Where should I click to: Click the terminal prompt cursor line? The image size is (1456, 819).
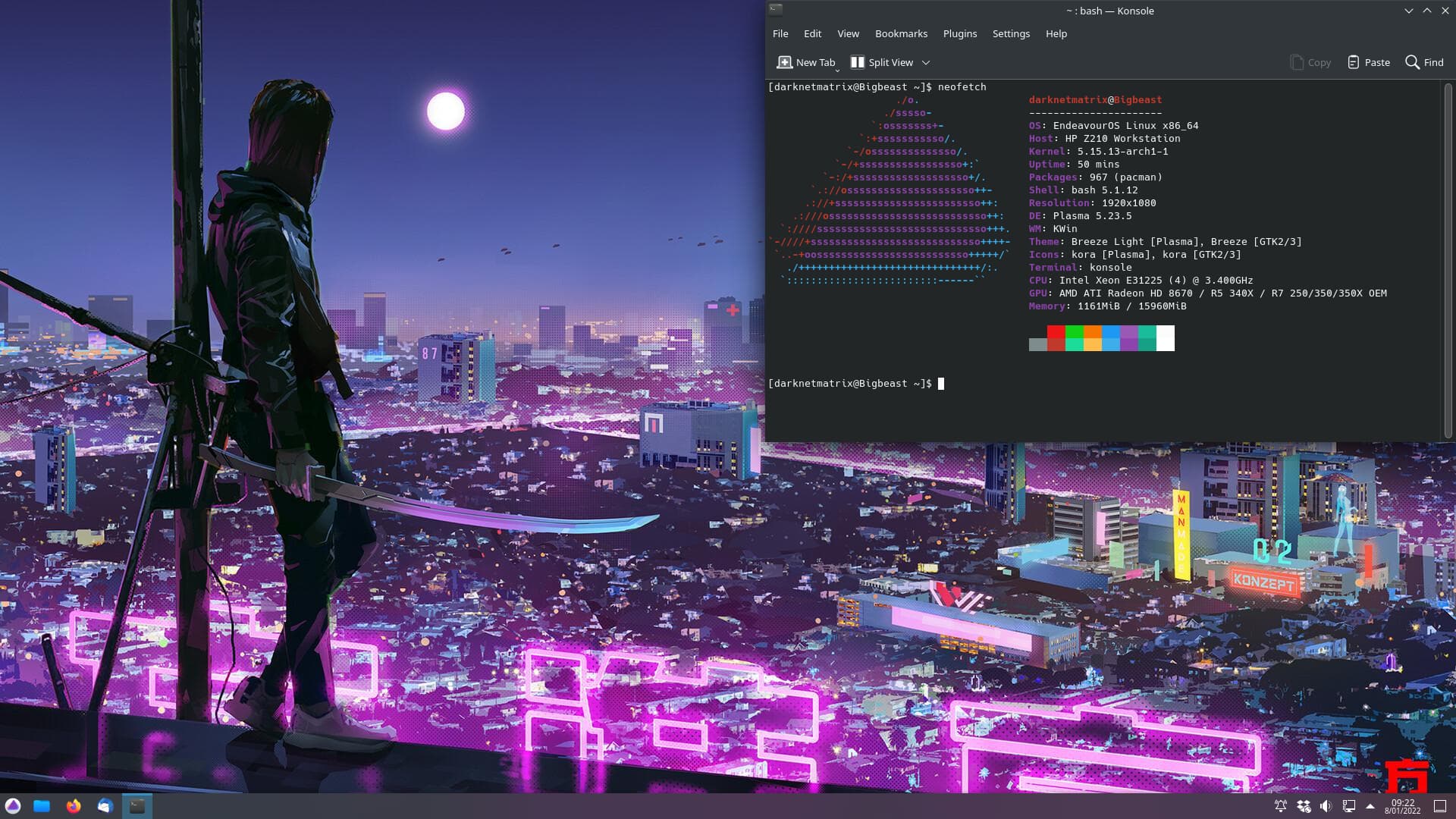(x=856, y=384)
